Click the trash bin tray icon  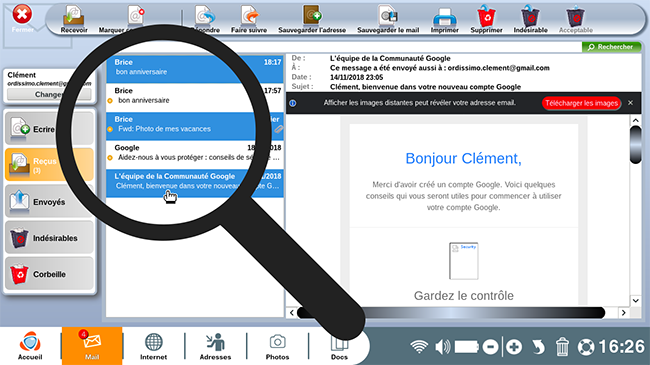562,347
